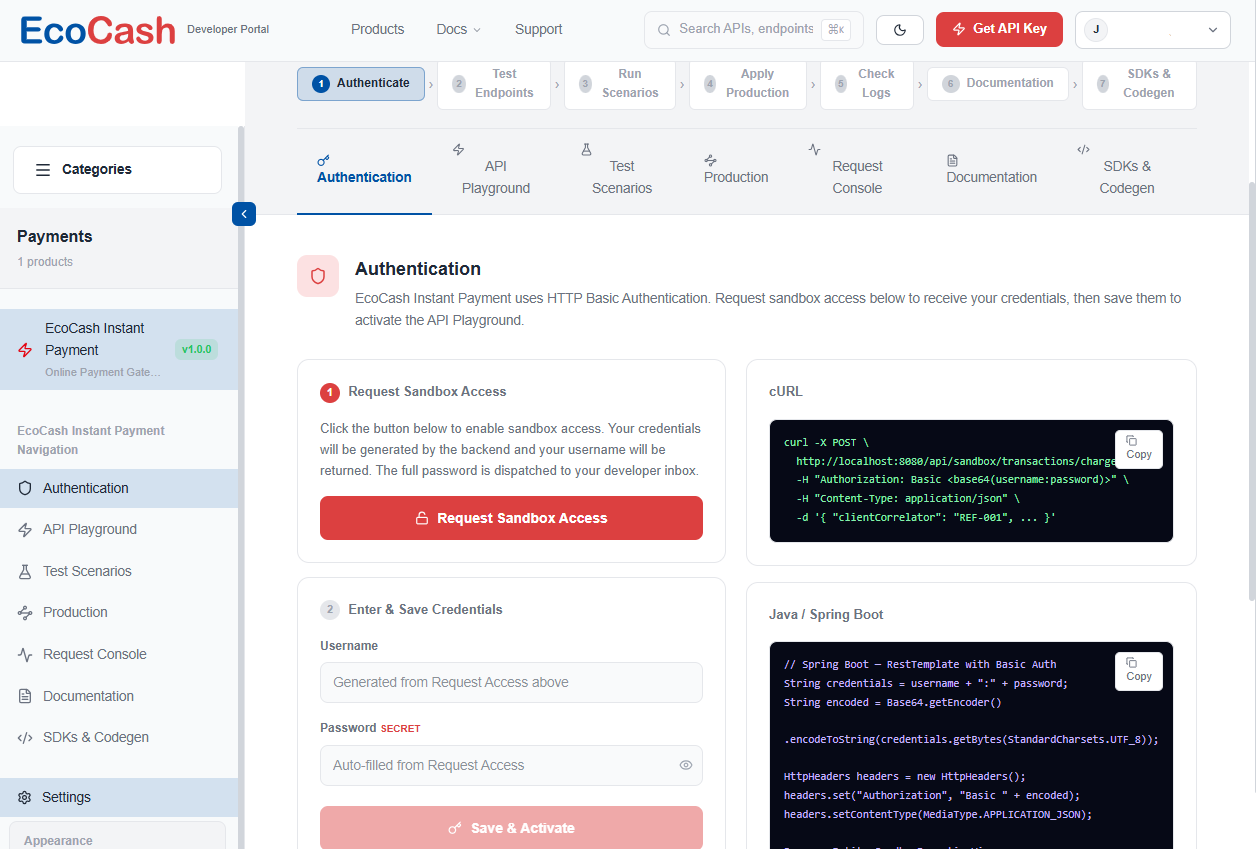
Task: Click the search magnifier icon
Action: coord(663,30)
